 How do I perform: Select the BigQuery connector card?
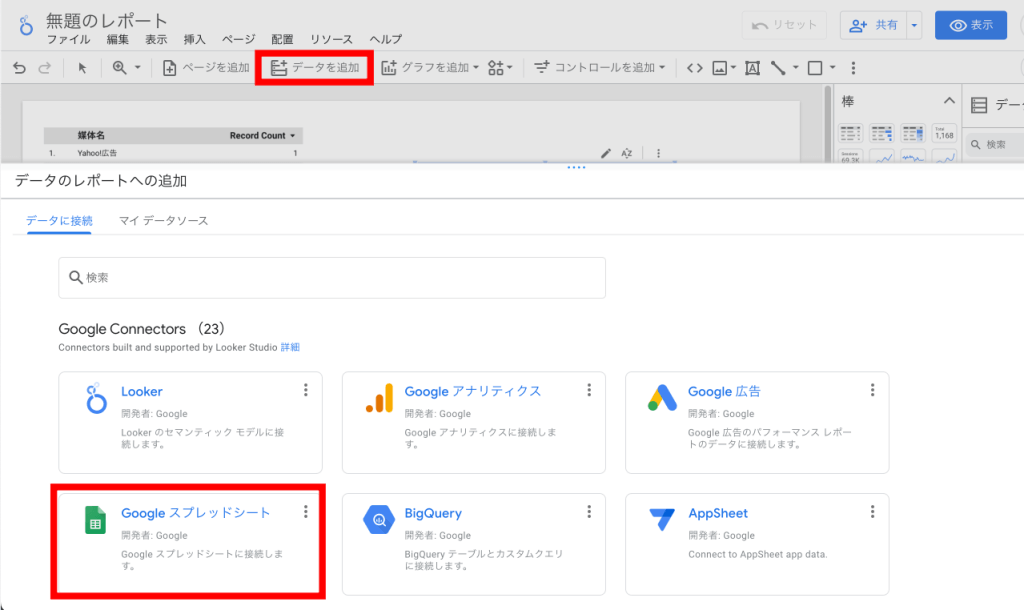pyautogui.click(x=473, y=544)
